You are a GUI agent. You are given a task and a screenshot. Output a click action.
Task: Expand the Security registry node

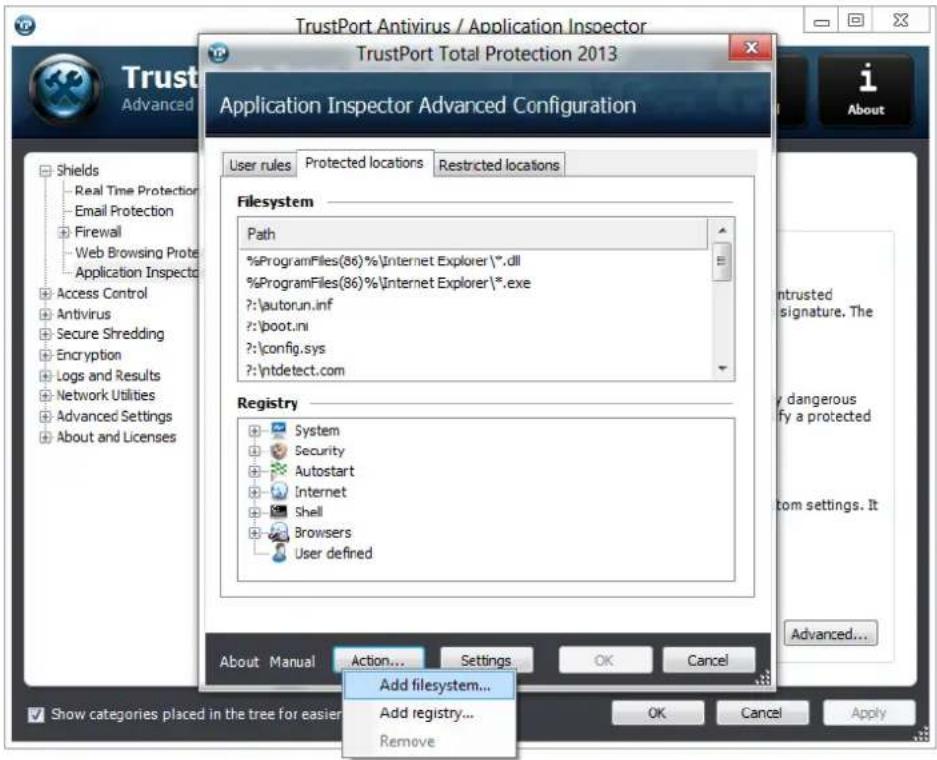tap(254, 451)
